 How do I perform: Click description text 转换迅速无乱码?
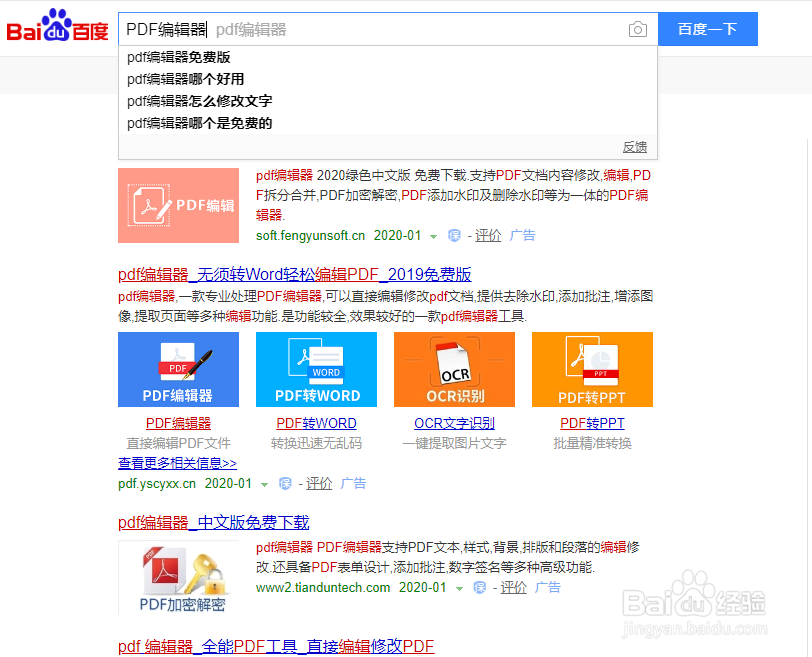point(316,443)
